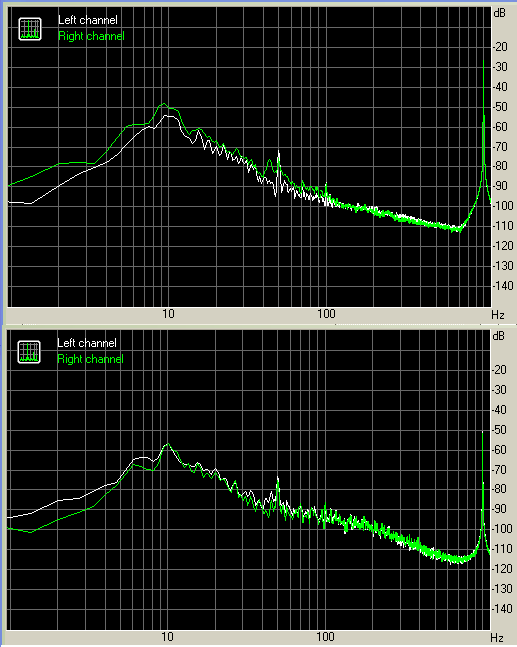This screenshot has height=647, width=517.
Task: Click the tall 1 kHz peak tip in the lower graph
Action: pos(483,432)
